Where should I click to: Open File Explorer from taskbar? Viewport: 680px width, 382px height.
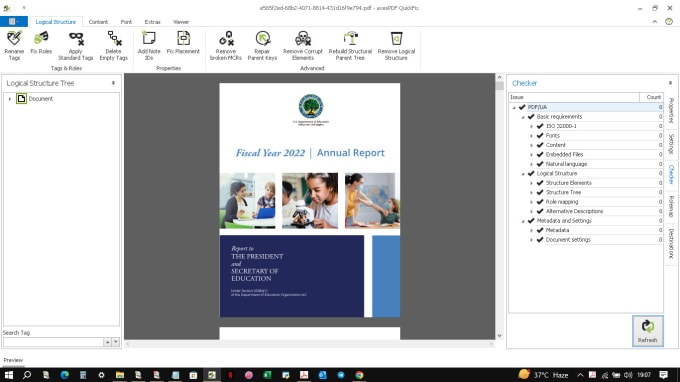point(120,375)
